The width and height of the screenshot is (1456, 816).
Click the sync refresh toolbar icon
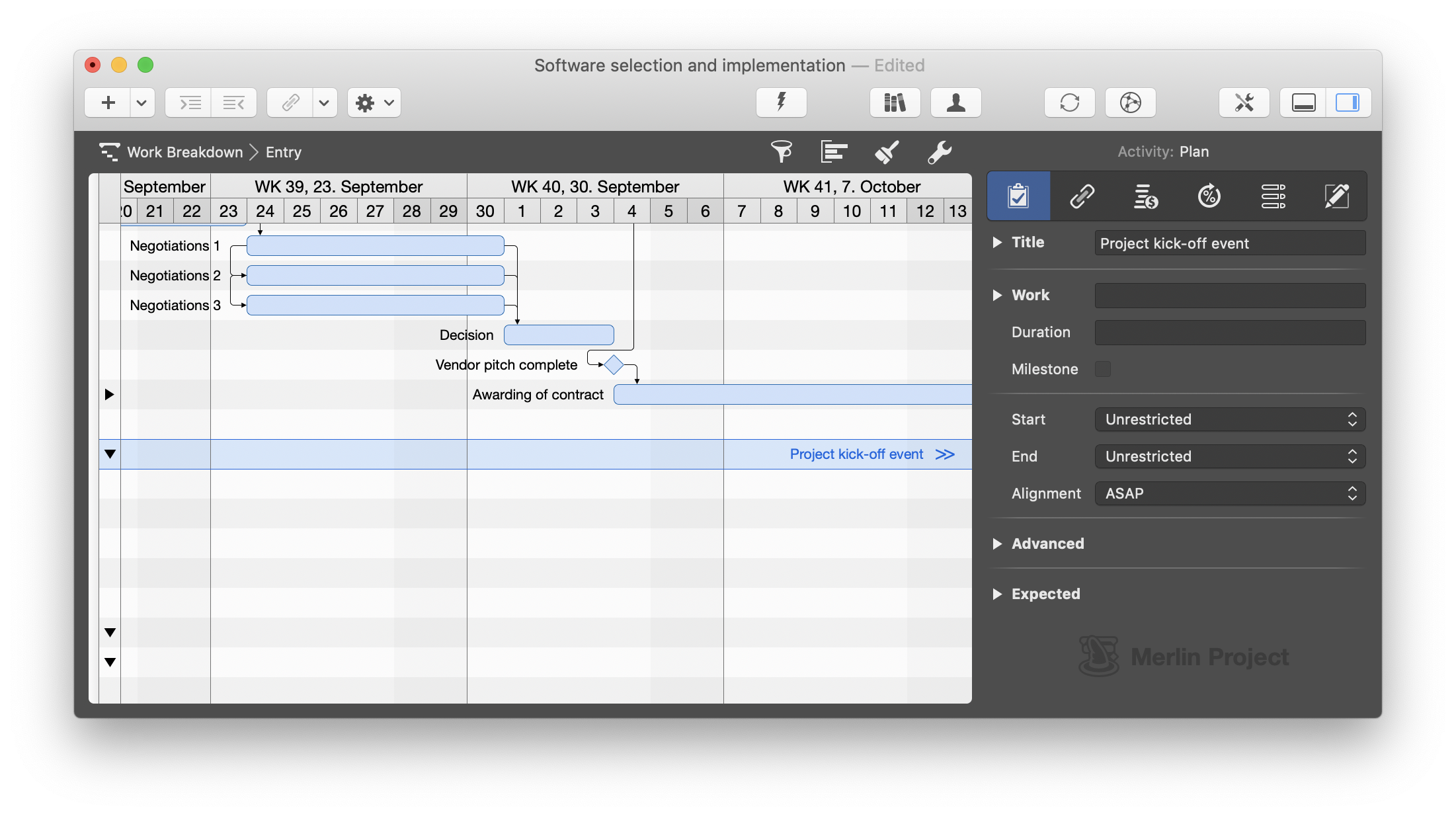(1069, 102)
